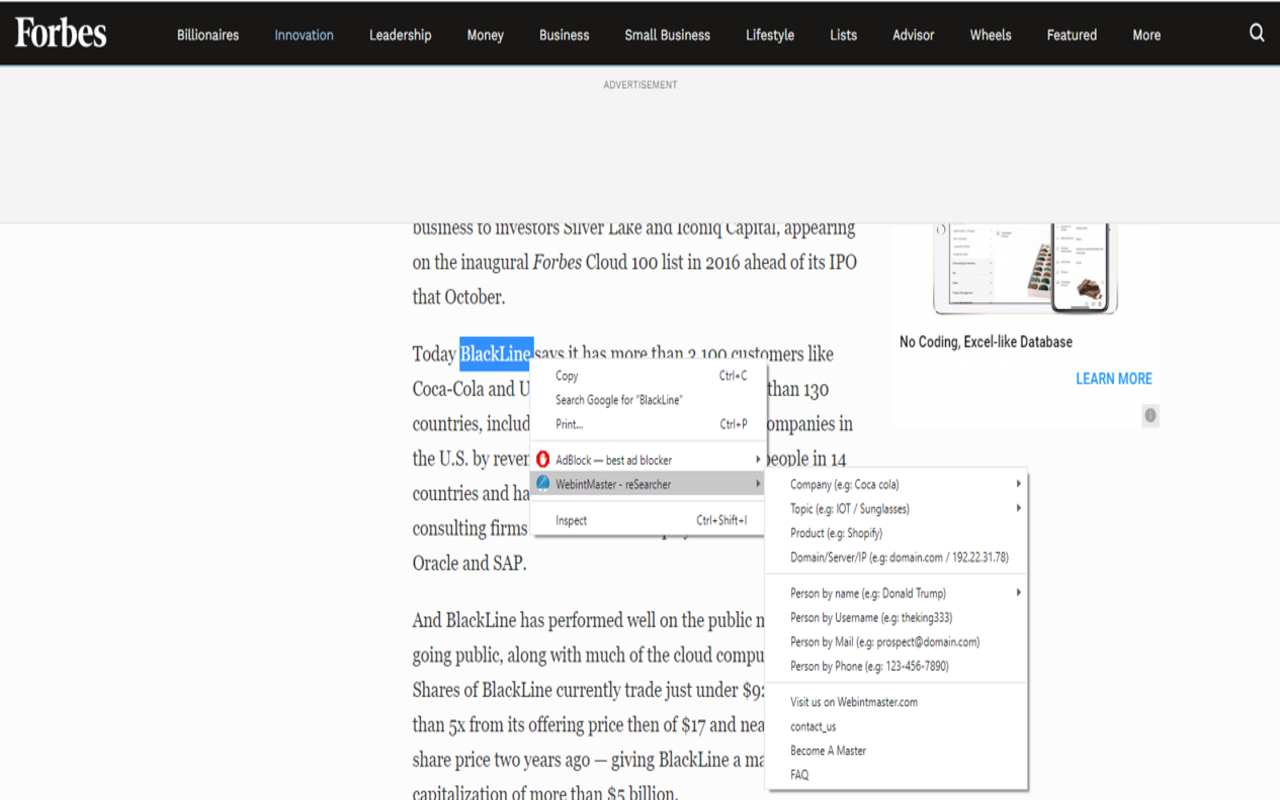
Task: Select Person by Phone option
Action: click(897, 666)
